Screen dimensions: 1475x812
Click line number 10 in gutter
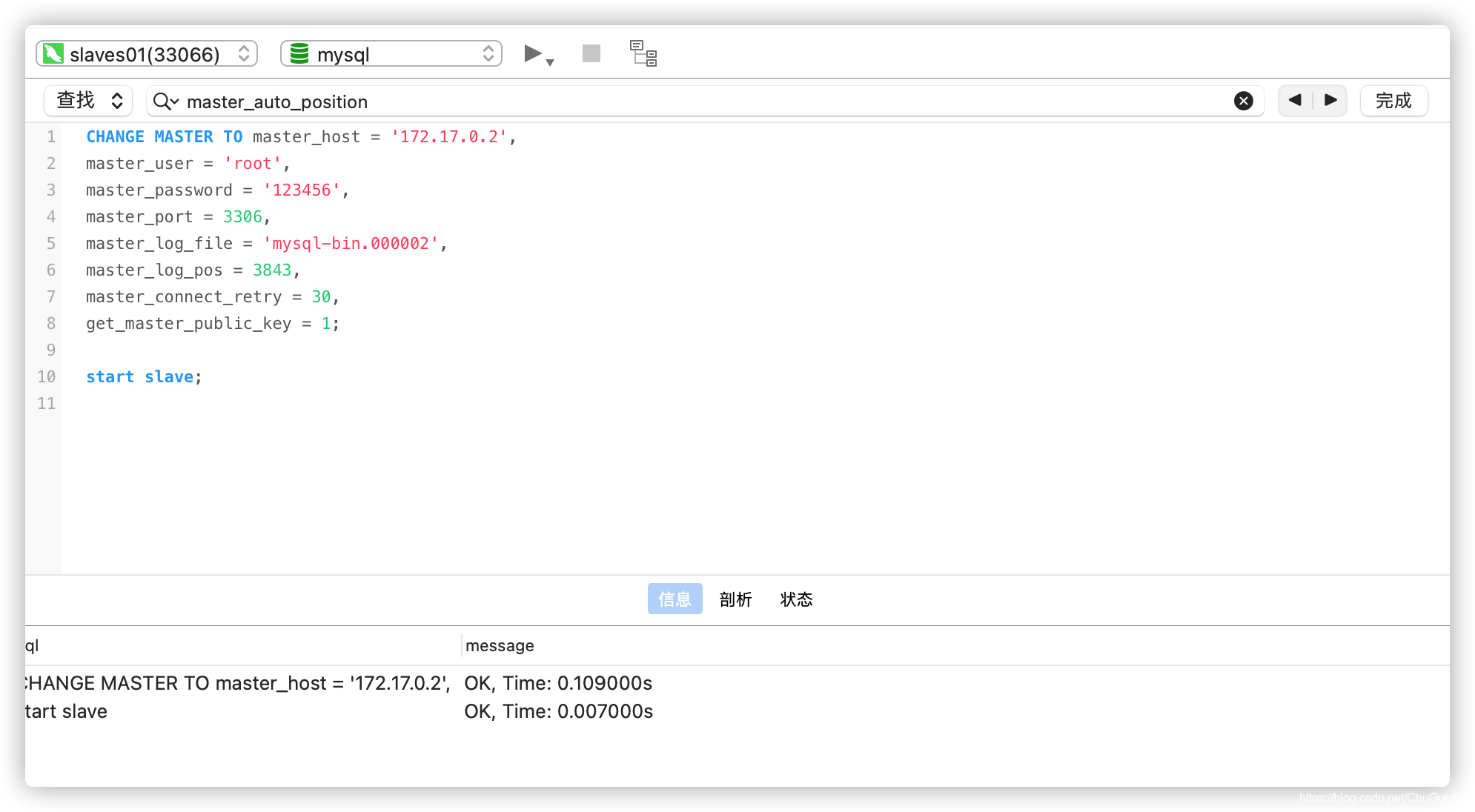click(x=46, y=376)
